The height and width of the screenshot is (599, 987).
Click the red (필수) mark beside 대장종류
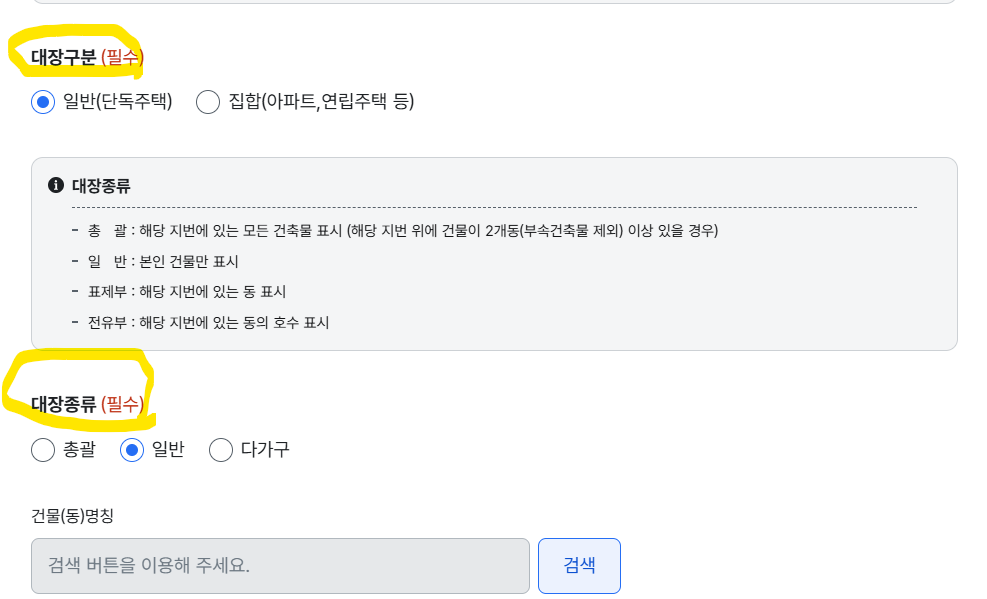[122, 404]
